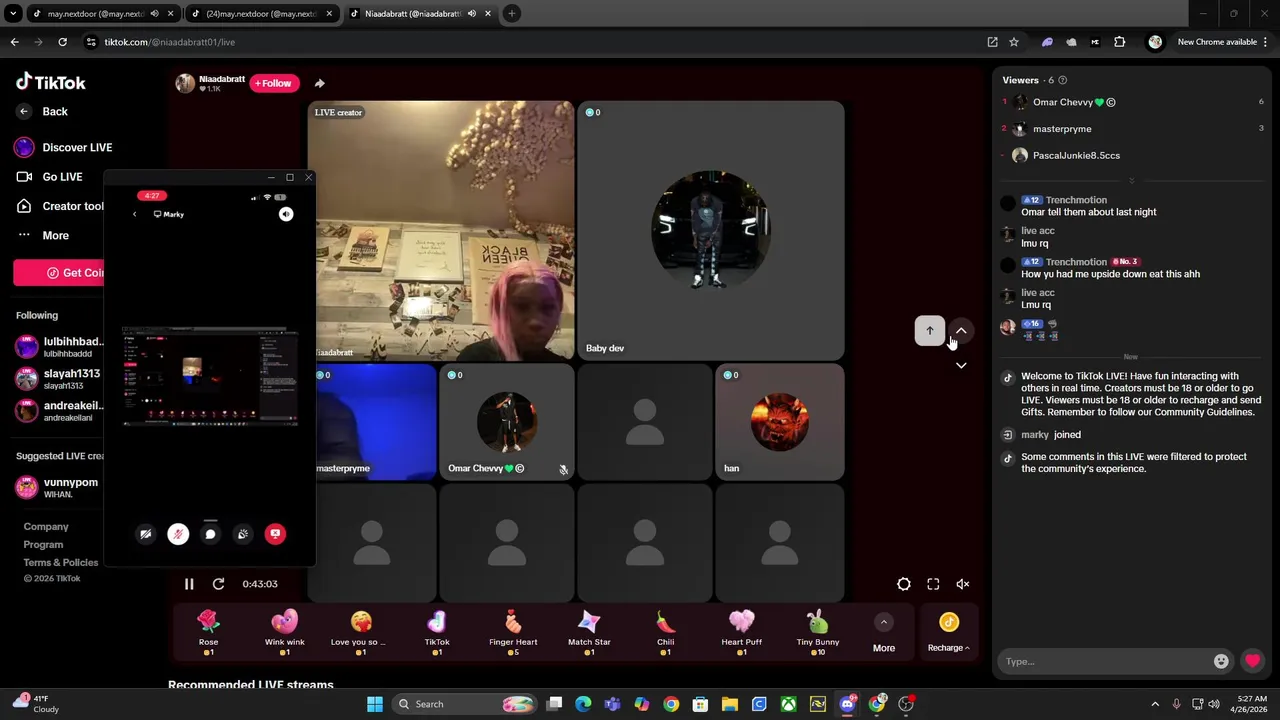1280x720 pixels.
Task: Enter fullscreen mode on the live player
Action: [x=933, y=584]
